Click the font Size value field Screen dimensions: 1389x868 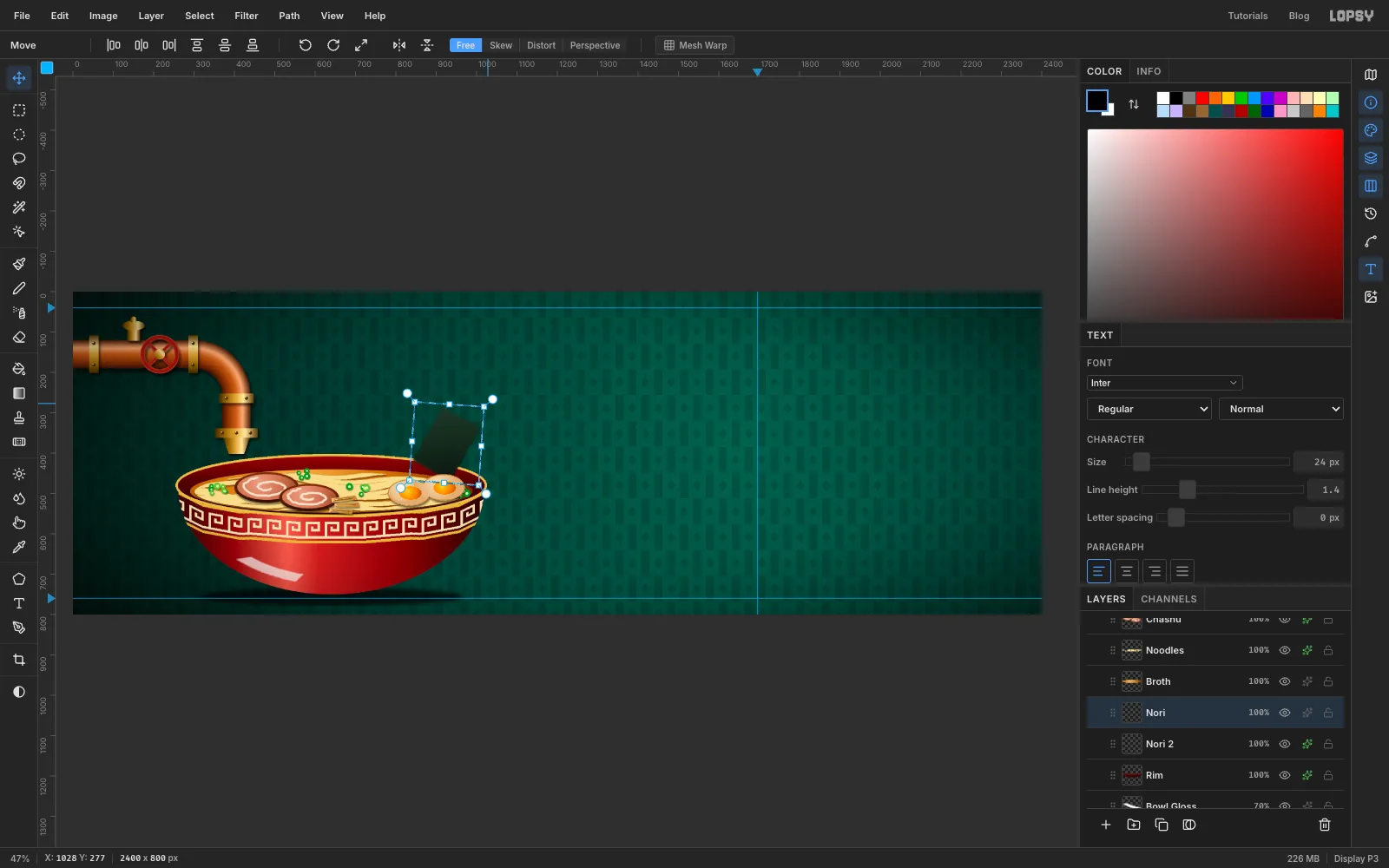(1319, 462)
